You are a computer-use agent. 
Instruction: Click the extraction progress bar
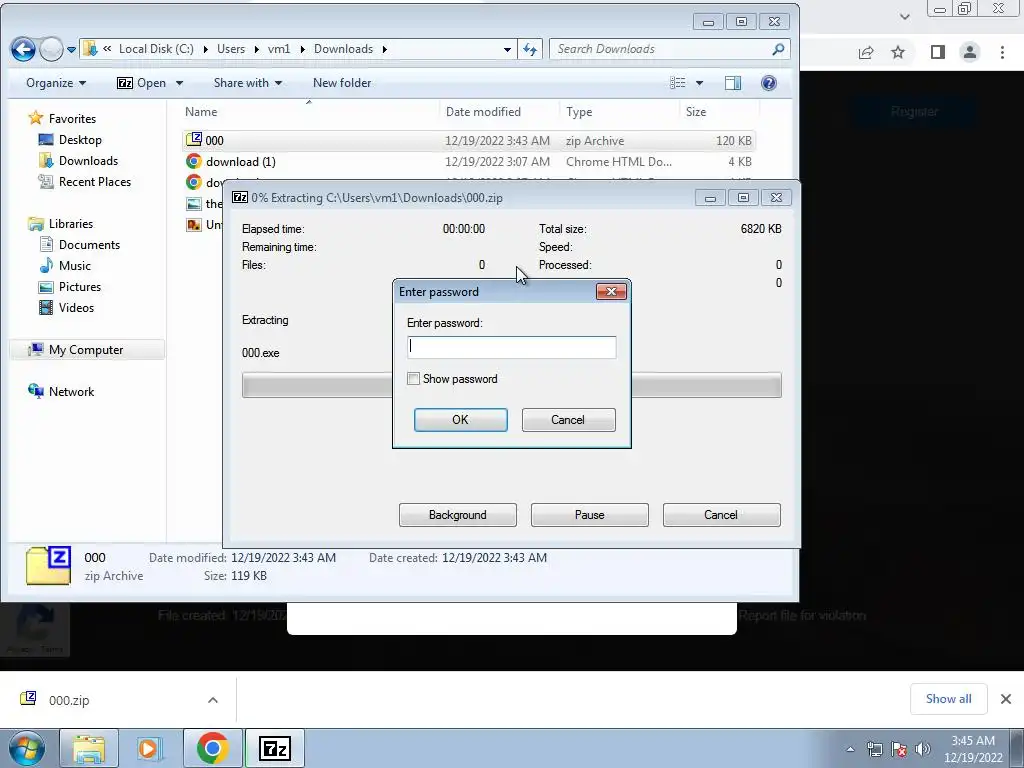(x=511, y=385)
